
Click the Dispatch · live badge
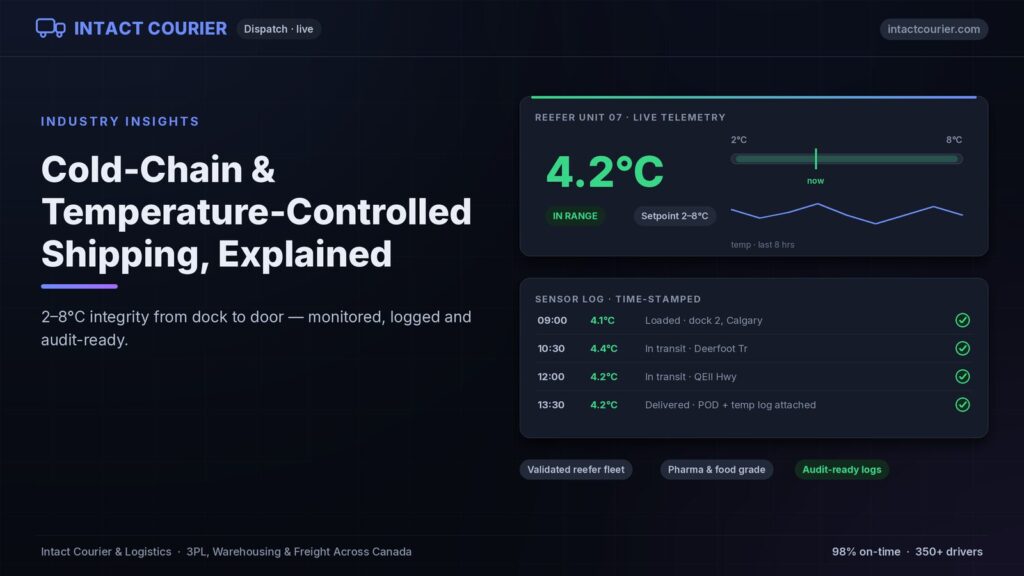click(x=278, y=29)
